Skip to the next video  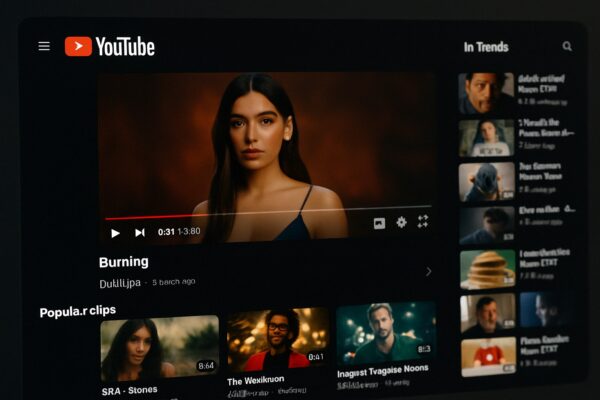[140, 232]
